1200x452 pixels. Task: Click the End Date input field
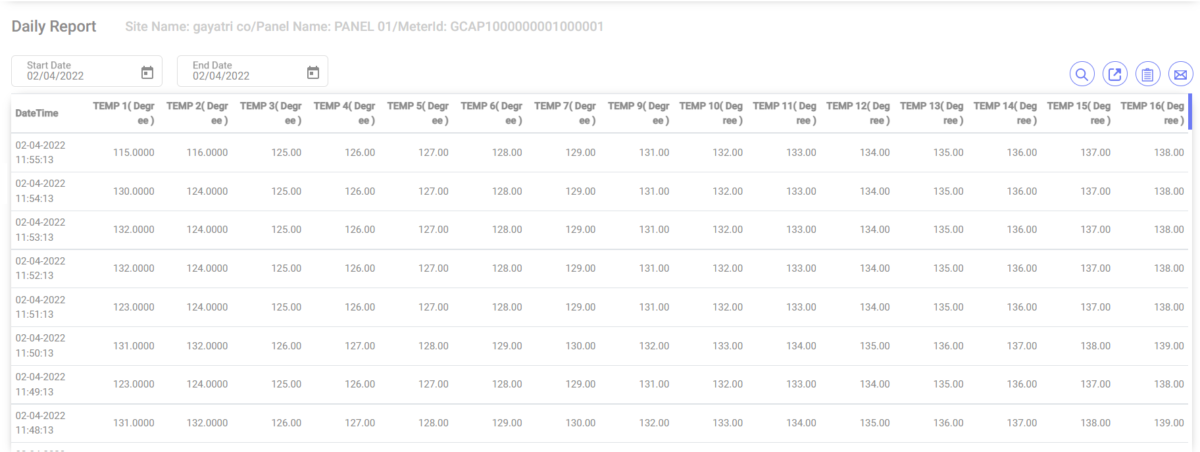(x=252, y=70)
